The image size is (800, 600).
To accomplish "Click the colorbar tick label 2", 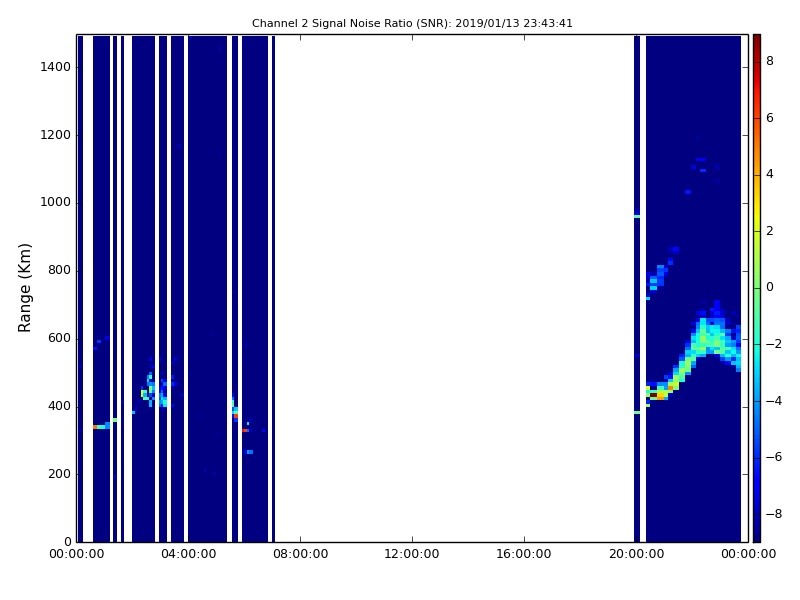I will [x=770, y=231].
